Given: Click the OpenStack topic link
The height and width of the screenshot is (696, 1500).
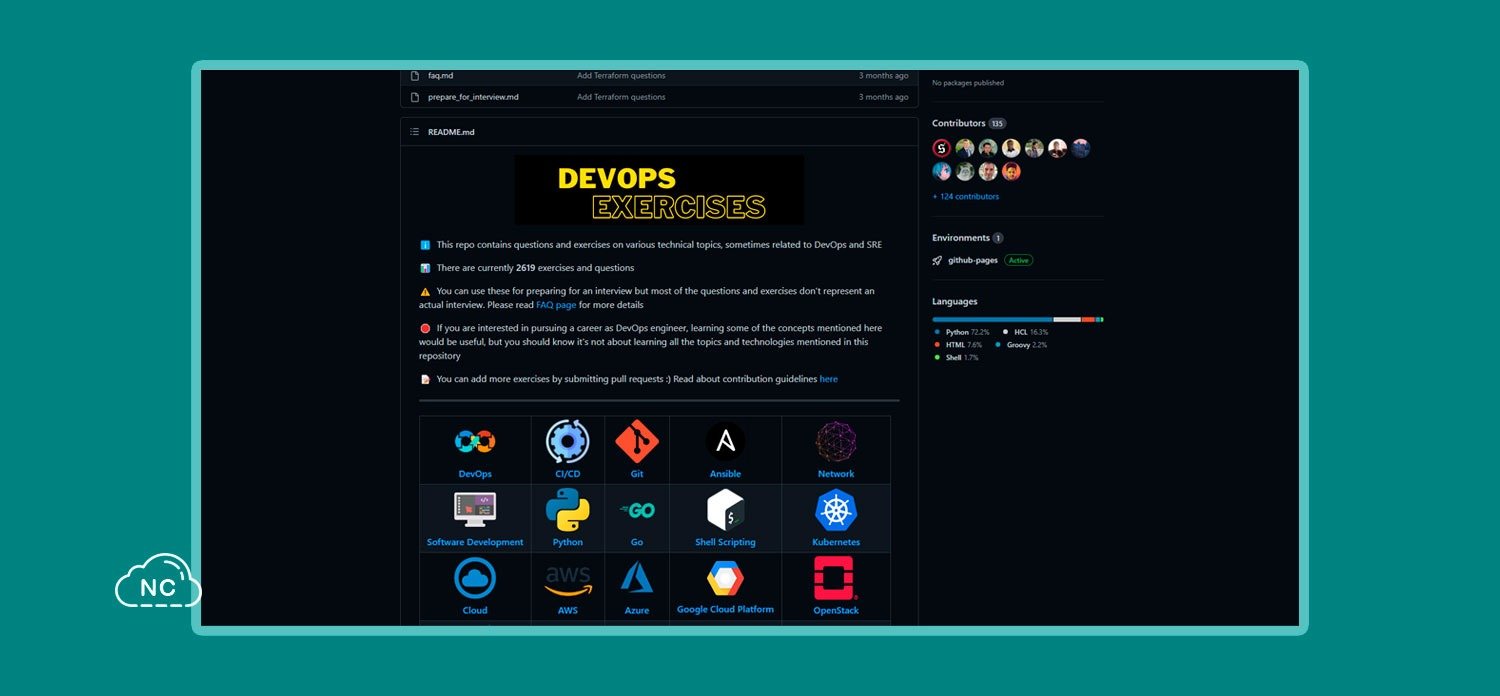Looking at the screenshot, I should pyautogui.click(x=836, y=610).
